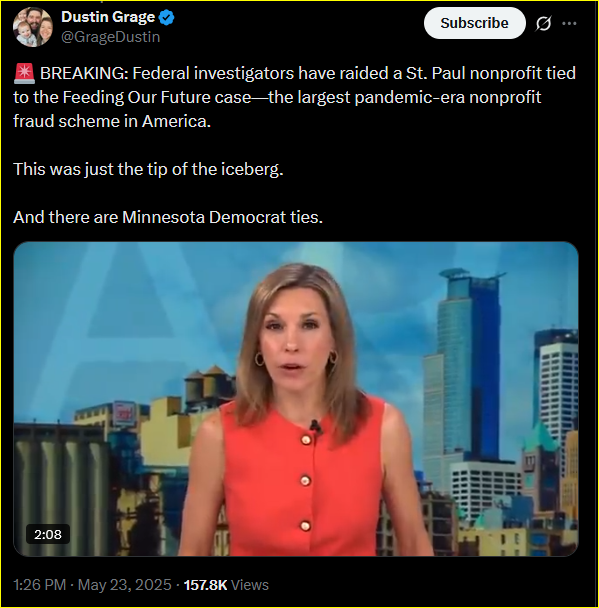The image size is (599, 608).
Task: Open the 1:26 PM timestamp link
Action: click(40, 585)
